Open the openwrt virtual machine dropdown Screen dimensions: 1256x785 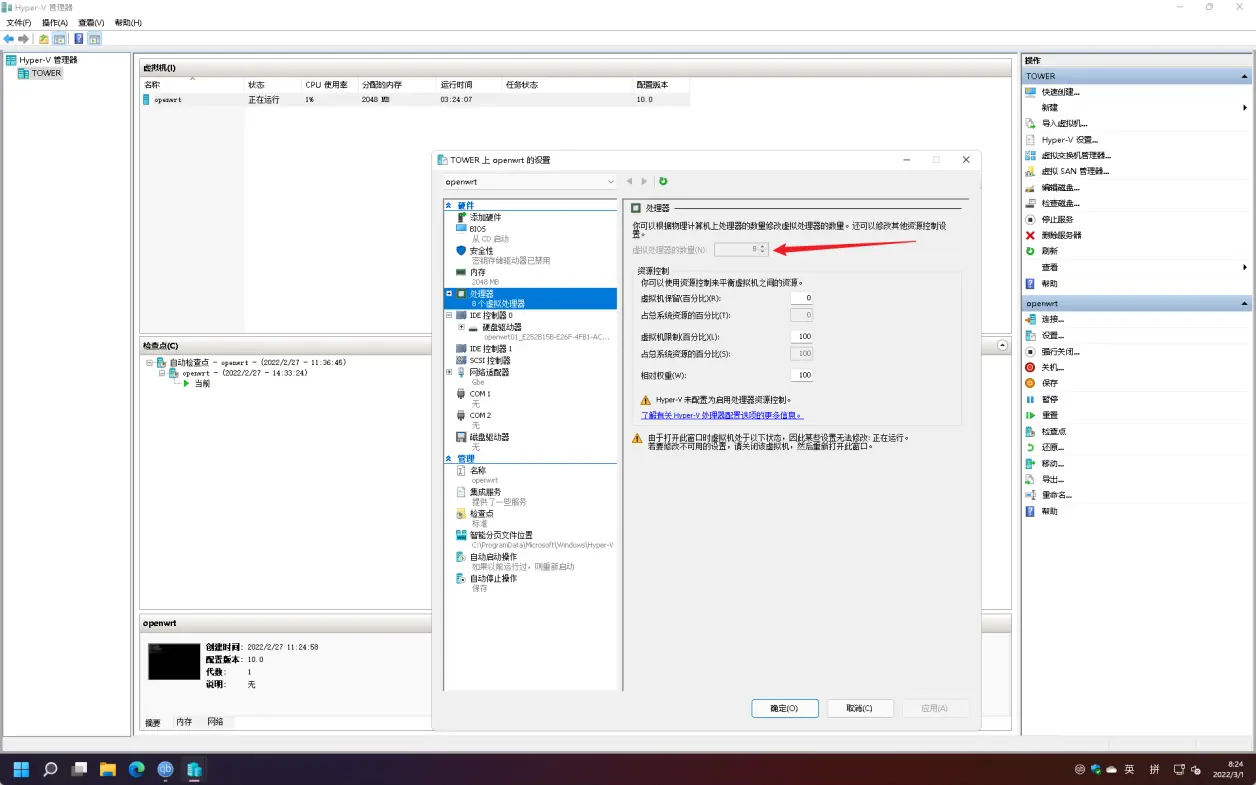tap(530, 182)
